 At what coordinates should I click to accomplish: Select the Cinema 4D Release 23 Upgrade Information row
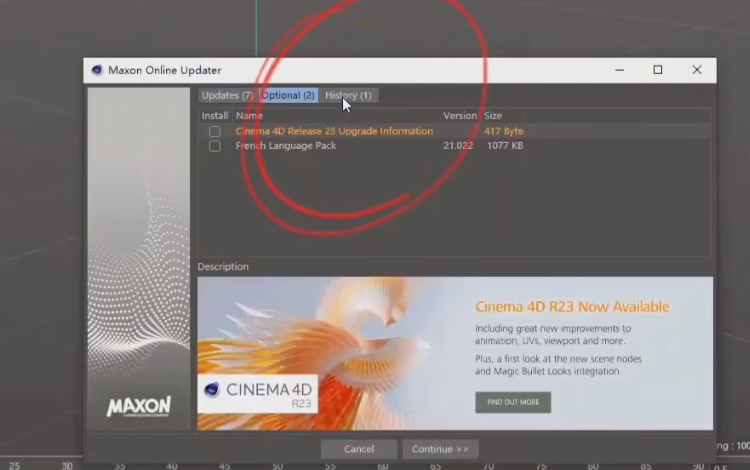454,131
